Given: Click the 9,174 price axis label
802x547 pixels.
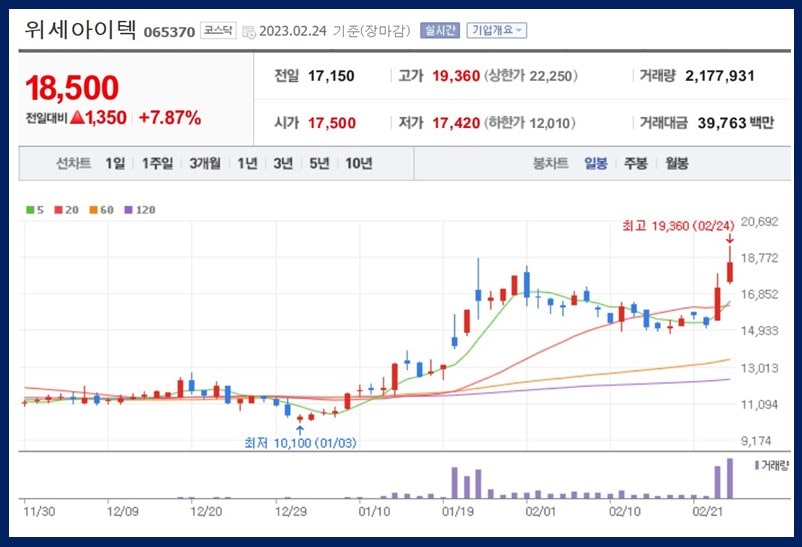Looking at the screenshot, I should pos(756,441).
